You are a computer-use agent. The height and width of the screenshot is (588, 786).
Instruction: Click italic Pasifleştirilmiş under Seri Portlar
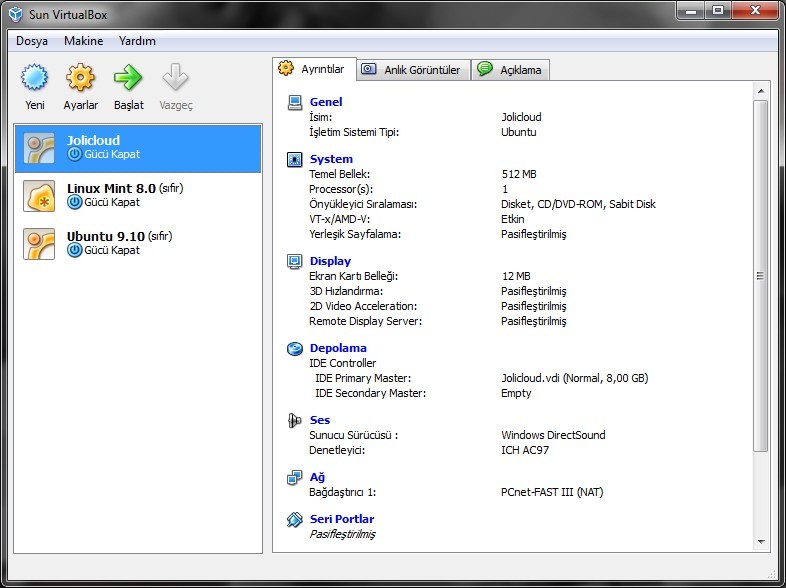click(x=342, y=534)
